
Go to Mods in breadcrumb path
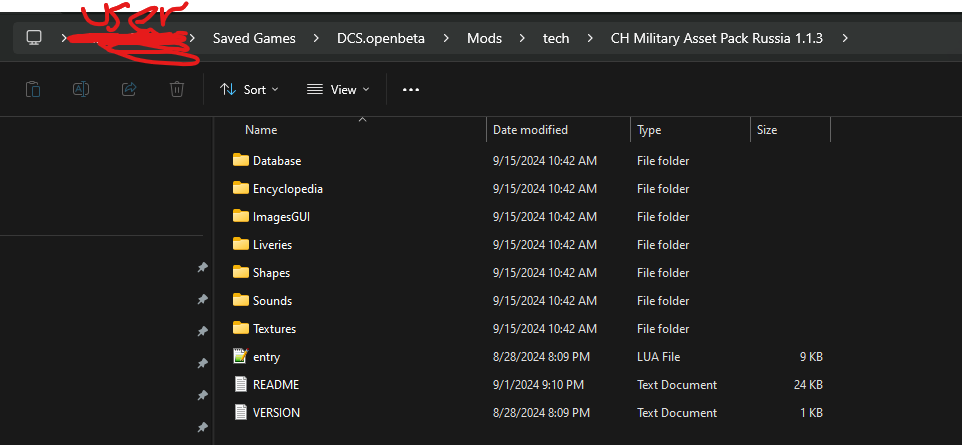[484, 38]
